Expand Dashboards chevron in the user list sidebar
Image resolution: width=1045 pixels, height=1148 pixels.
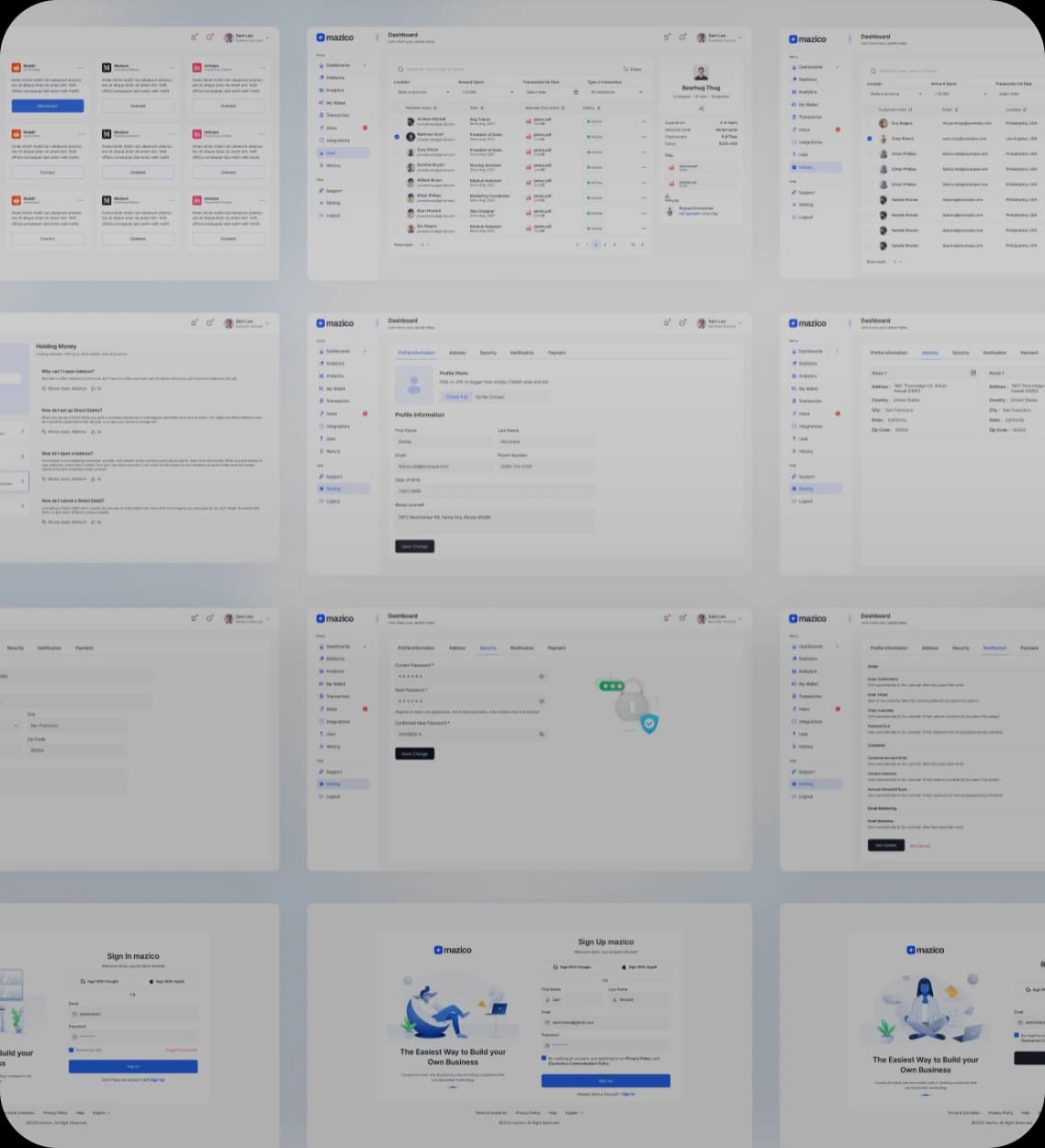click(365, 65)
